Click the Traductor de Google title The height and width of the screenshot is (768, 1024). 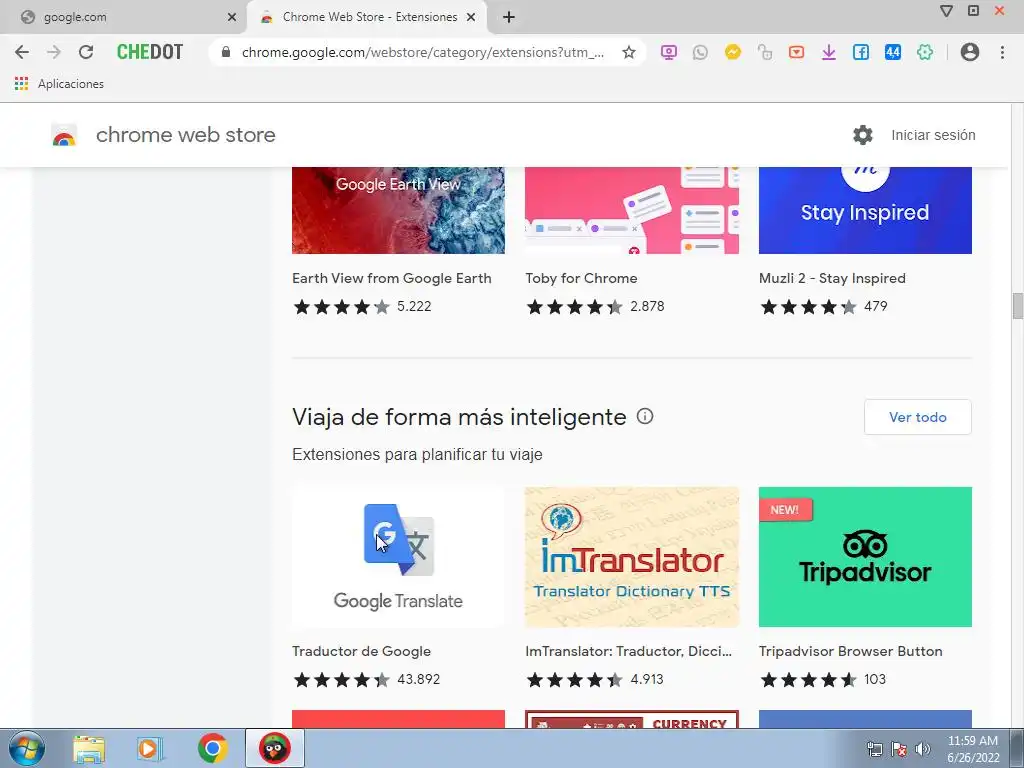click(x=361, y=651)
